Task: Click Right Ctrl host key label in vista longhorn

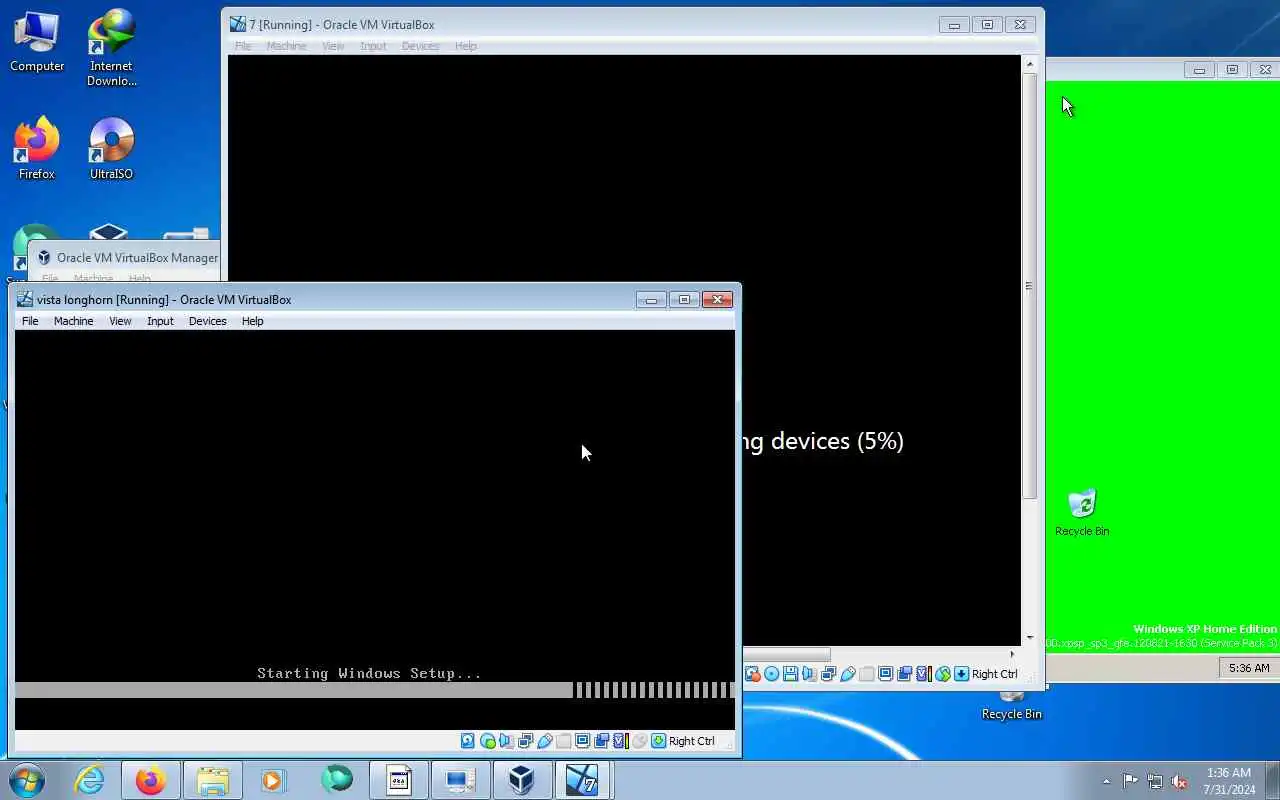Action: (x=692, y=741)
